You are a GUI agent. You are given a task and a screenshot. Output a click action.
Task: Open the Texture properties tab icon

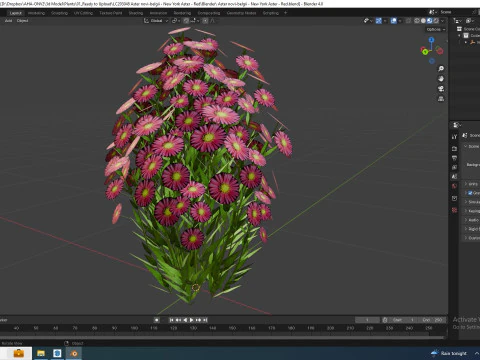454,210
